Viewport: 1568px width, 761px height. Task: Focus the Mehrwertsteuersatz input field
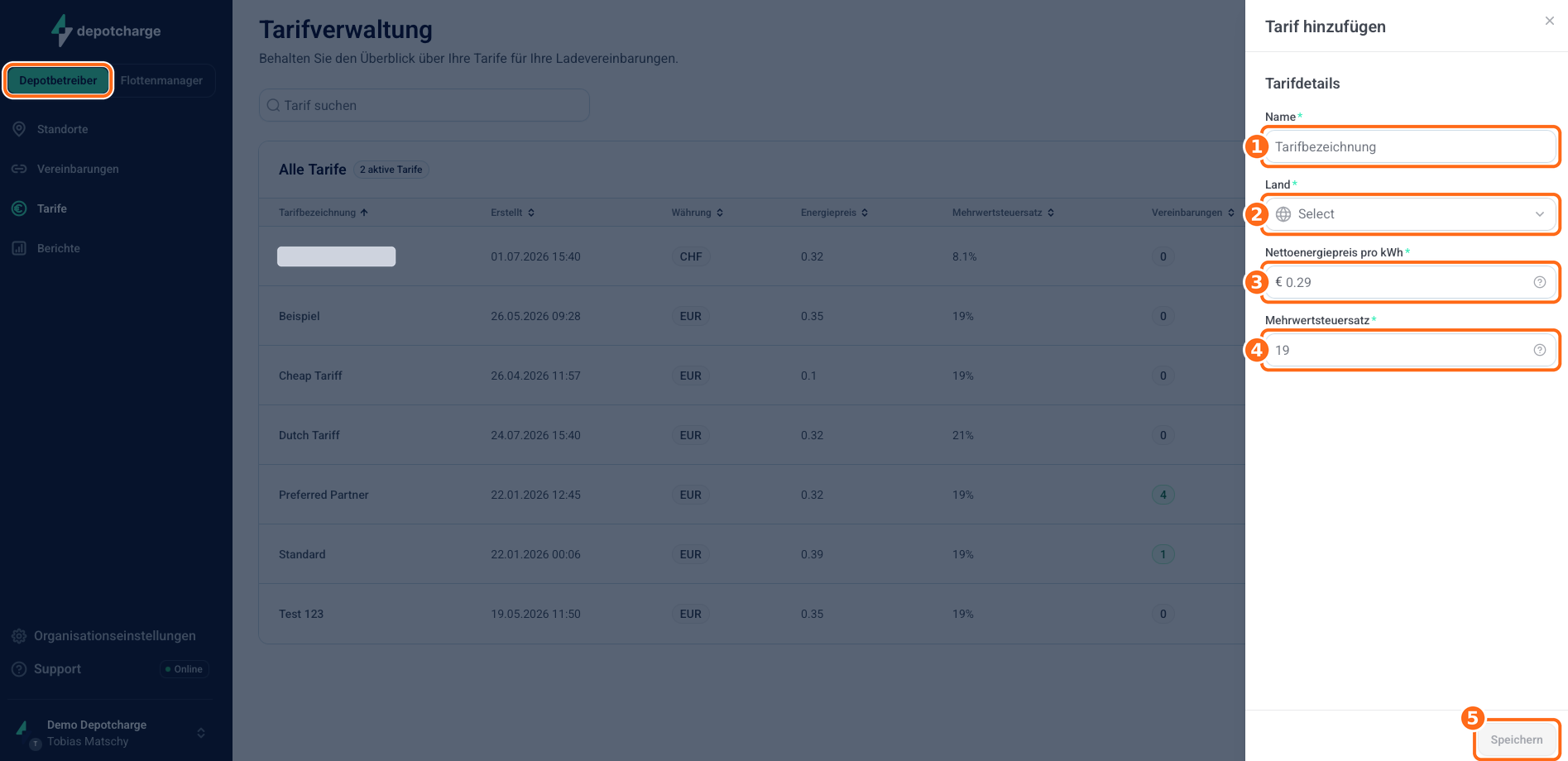[x=1410, y=350]
